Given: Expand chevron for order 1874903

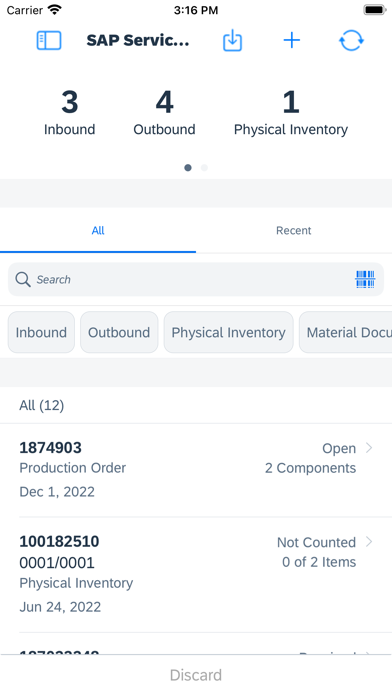Looking at the screenshot, I should [369, 448].
